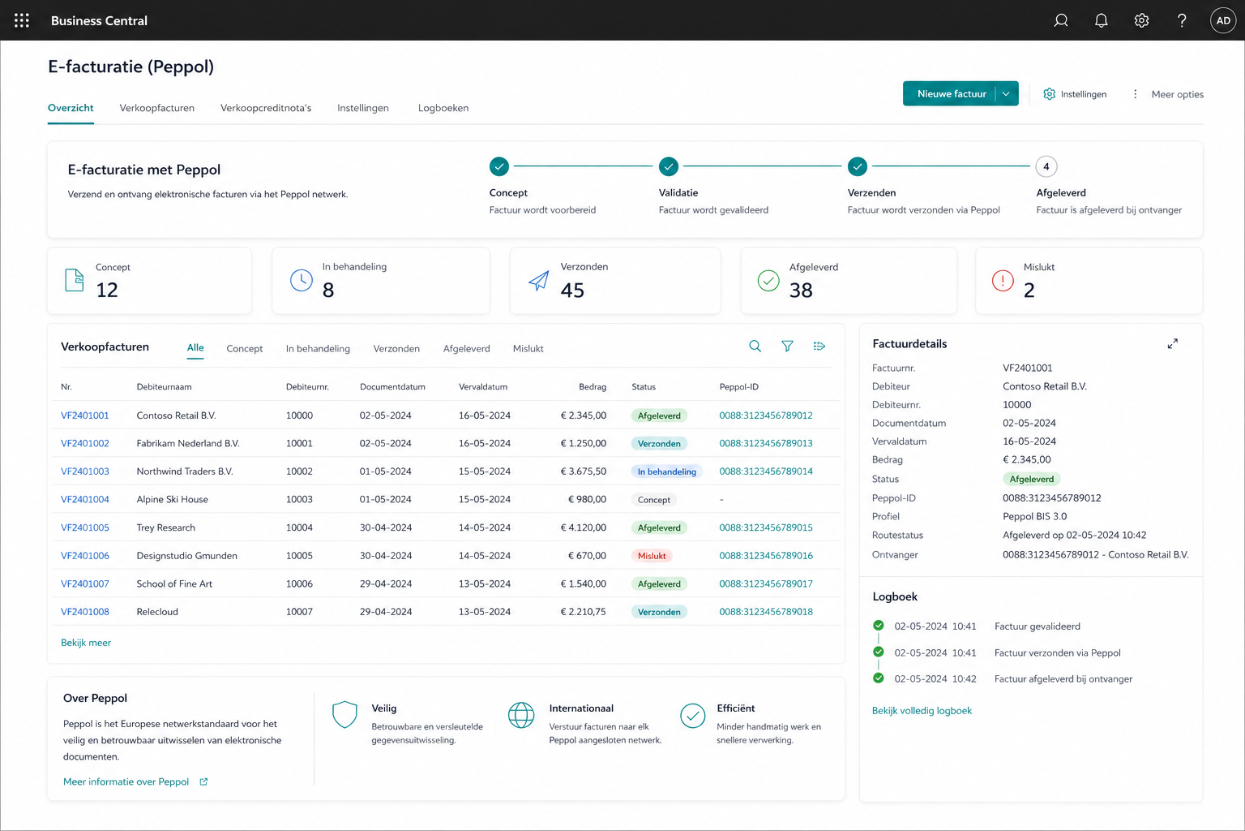Filter invoices by the Mislukt tab

click(x=528, y=349)
